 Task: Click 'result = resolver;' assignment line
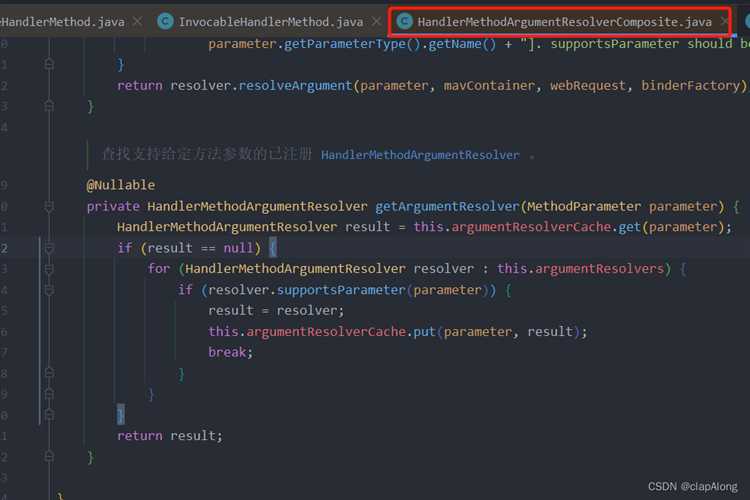click(x=276, y=311)
